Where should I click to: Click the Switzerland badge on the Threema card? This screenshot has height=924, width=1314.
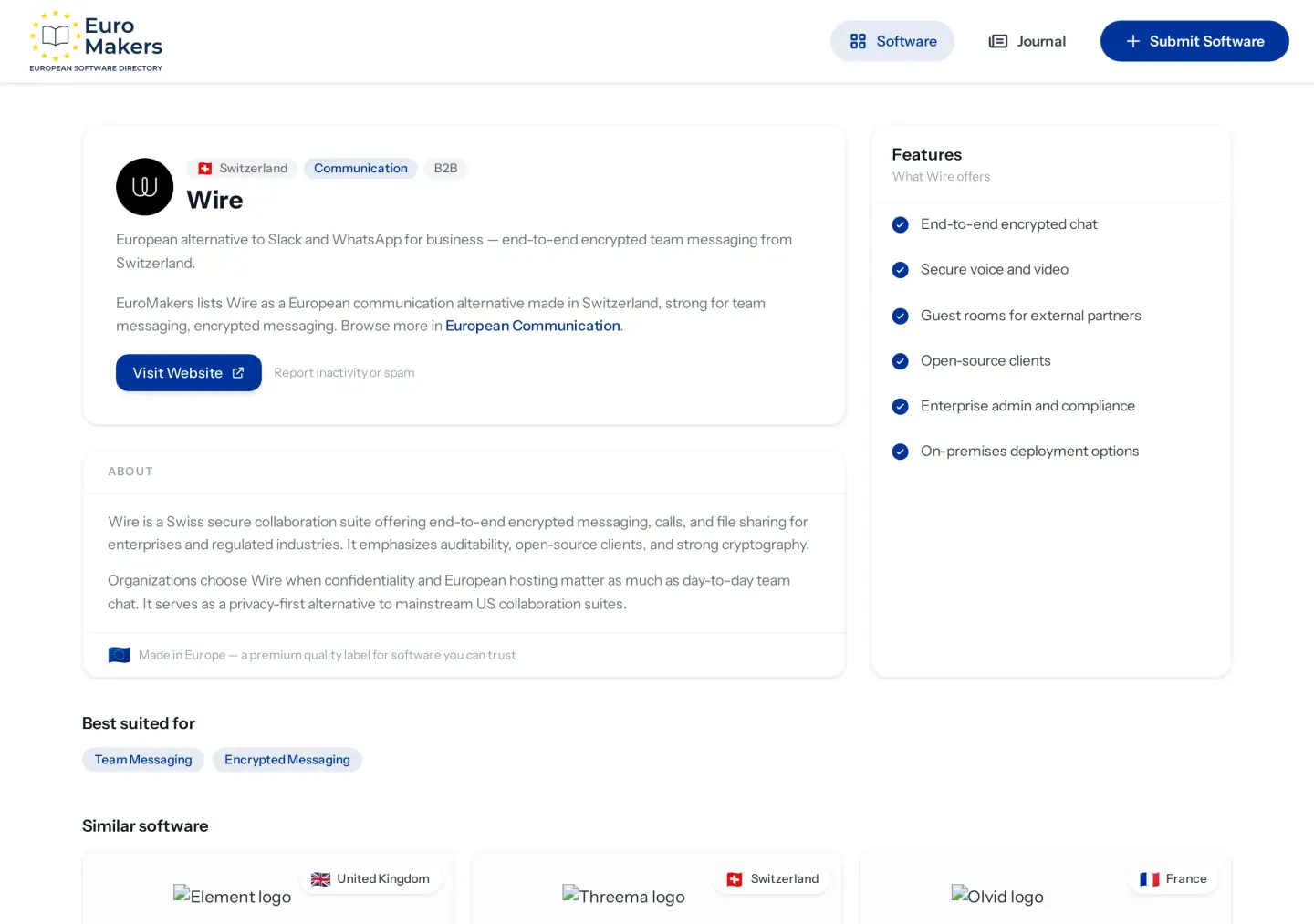pyautogui.click(x=773, y=879)
